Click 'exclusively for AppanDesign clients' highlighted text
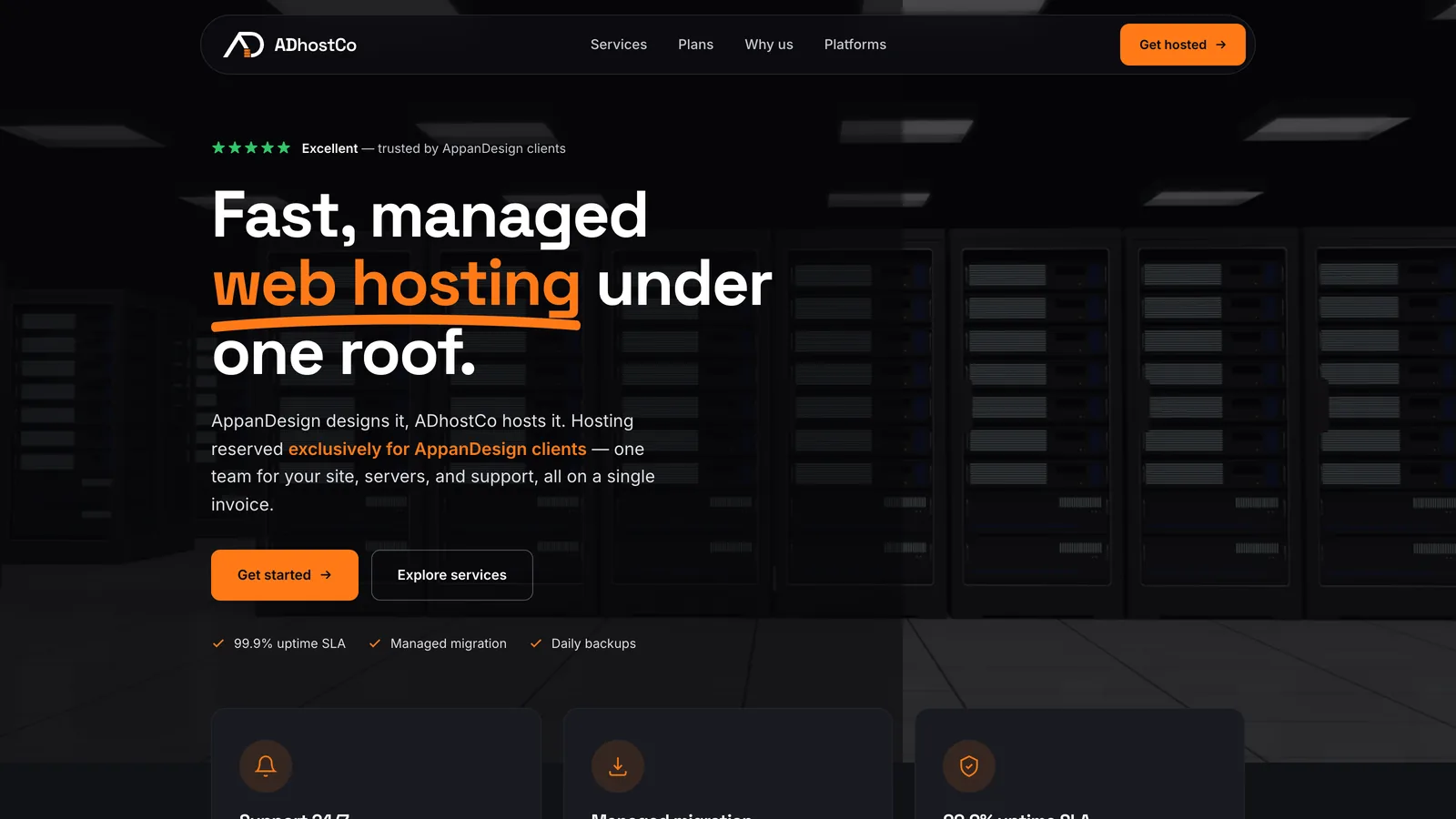This screenshot has height=819, width=1456. tap(438, 449)
